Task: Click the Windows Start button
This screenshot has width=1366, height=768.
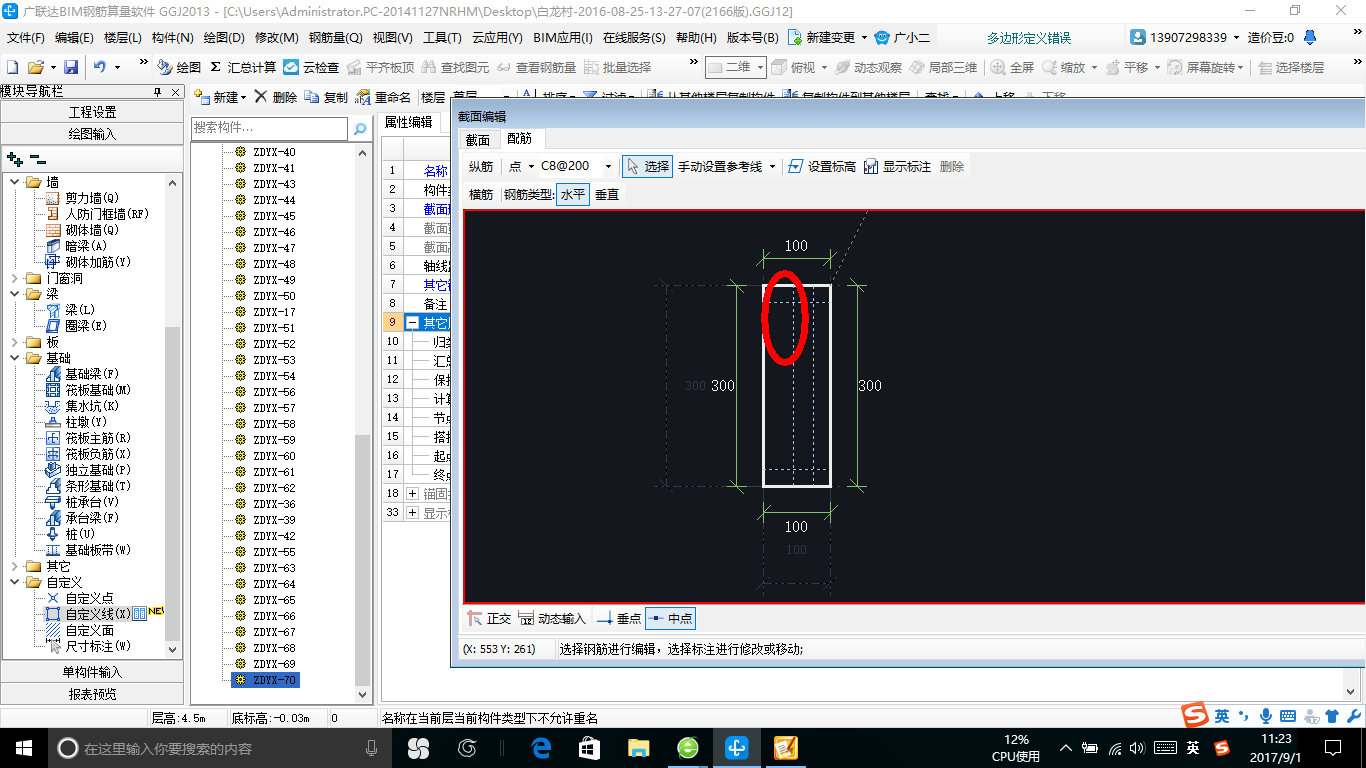Action: [x=23, y=748]
